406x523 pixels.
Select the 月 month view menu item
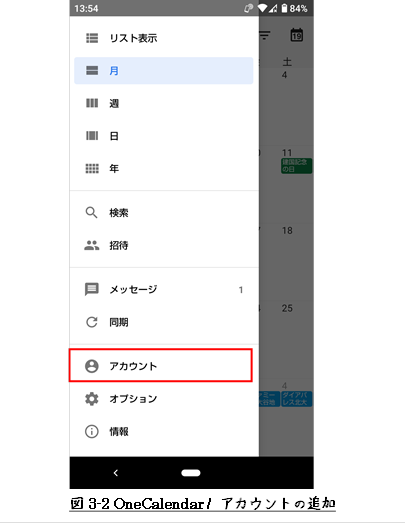pos(163,71)
